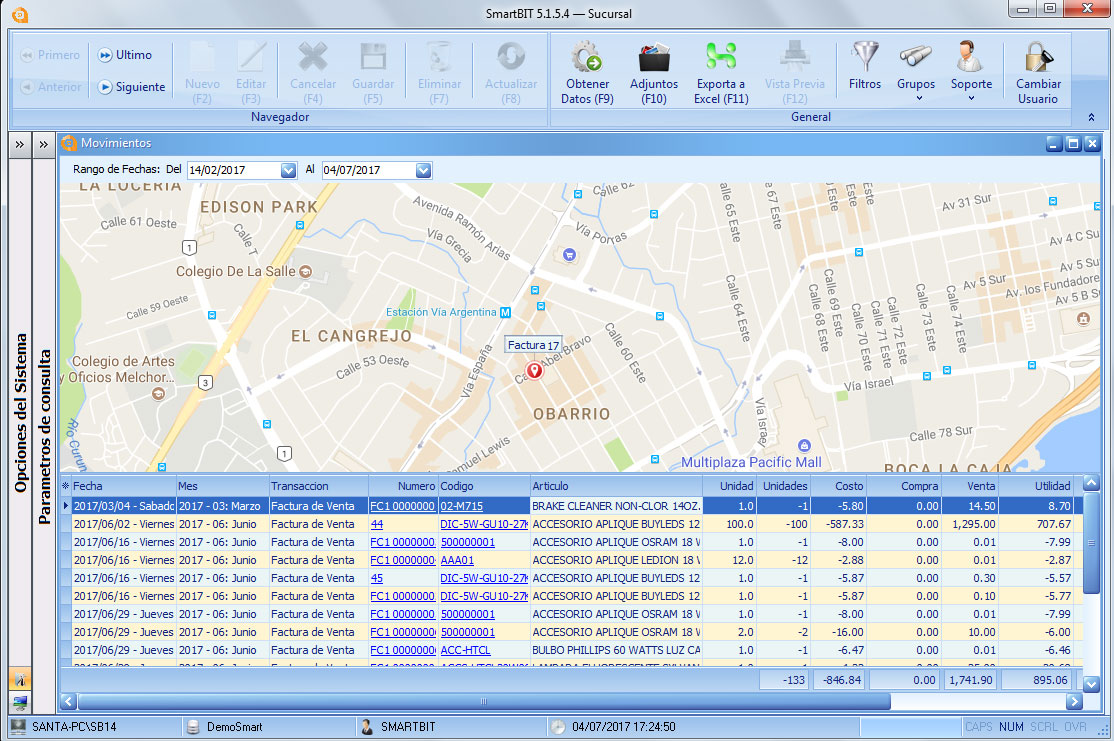Viewport: 1114px width, 741px height.
Task: Click the Primero navigation button
Action: pos(50,55)
